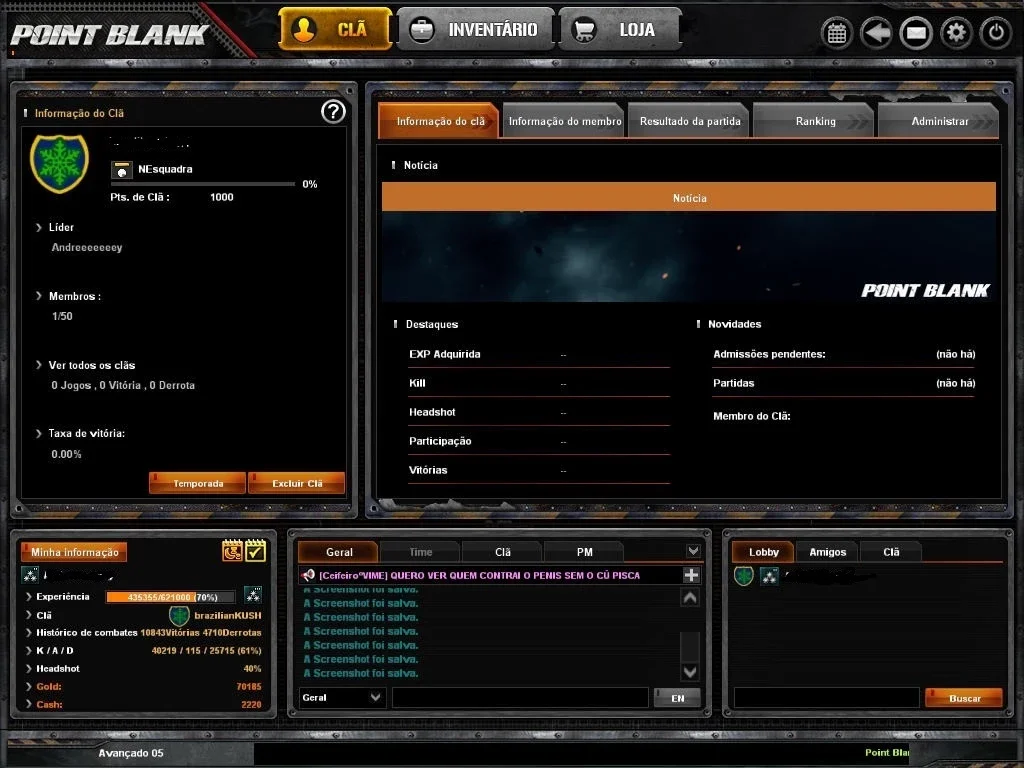Click the chat message input field

tap(520, 697)
